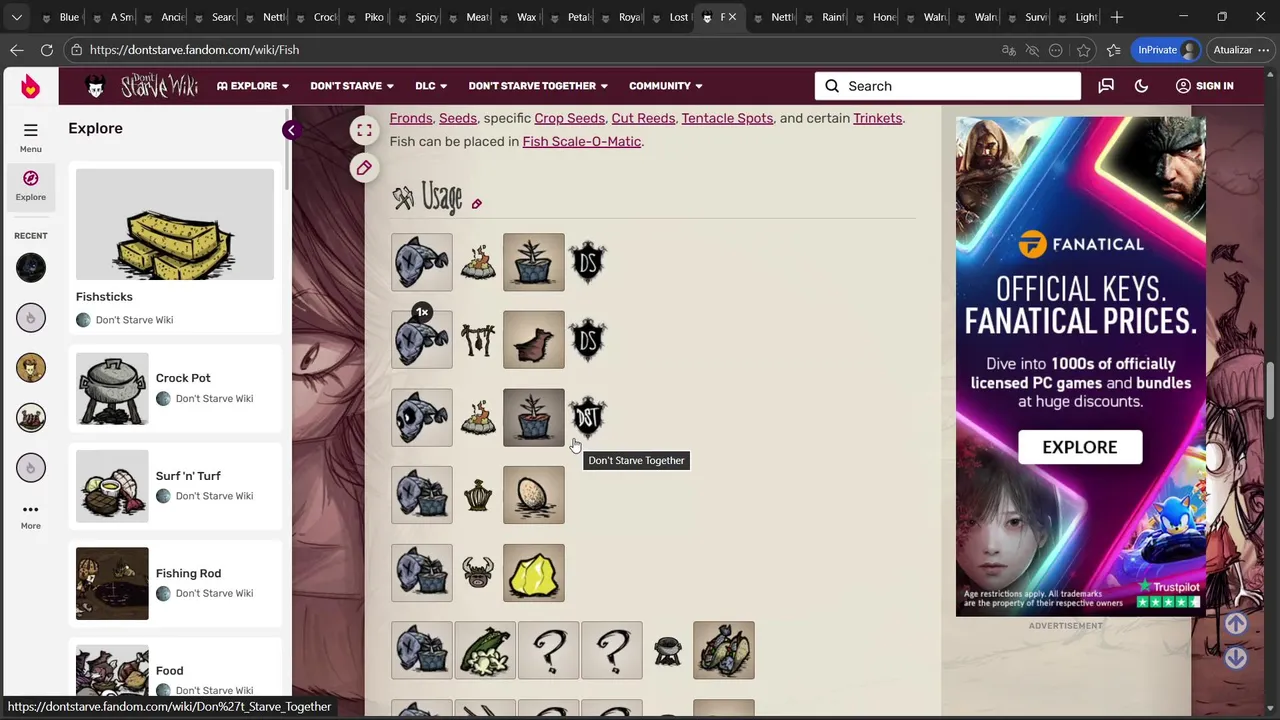
Task: Open a new browser tab with plus
Action: coord(1117,17)
